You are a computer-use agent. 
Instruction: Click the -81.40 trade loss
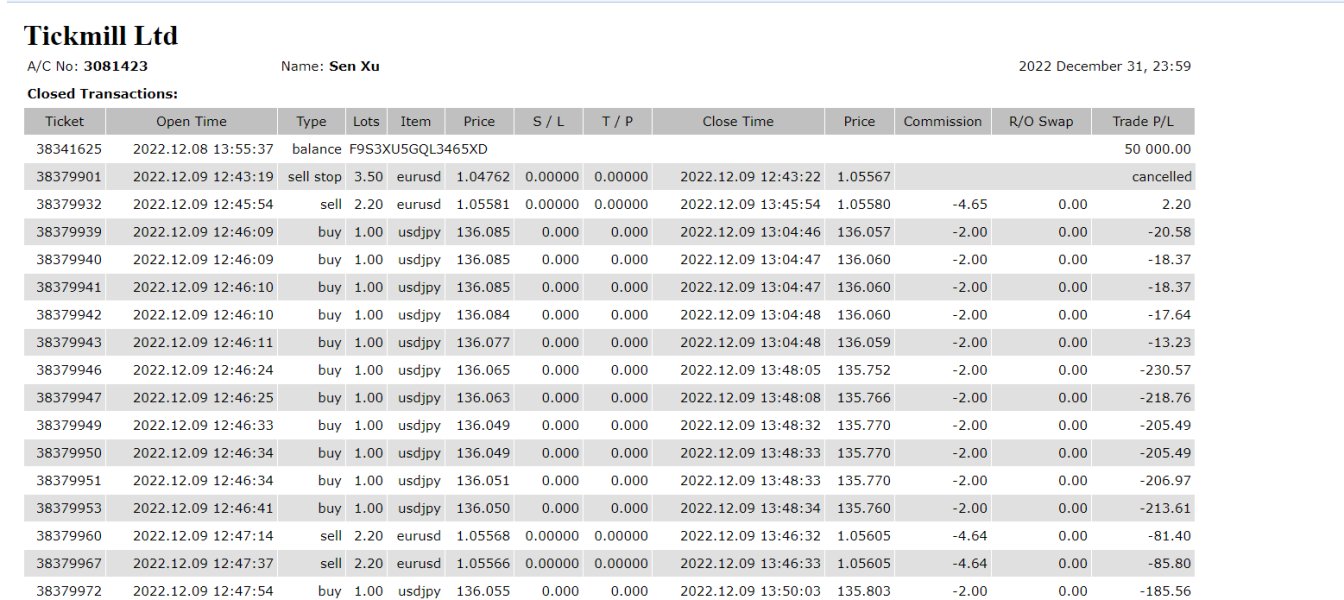click(x=1170, y=536)
